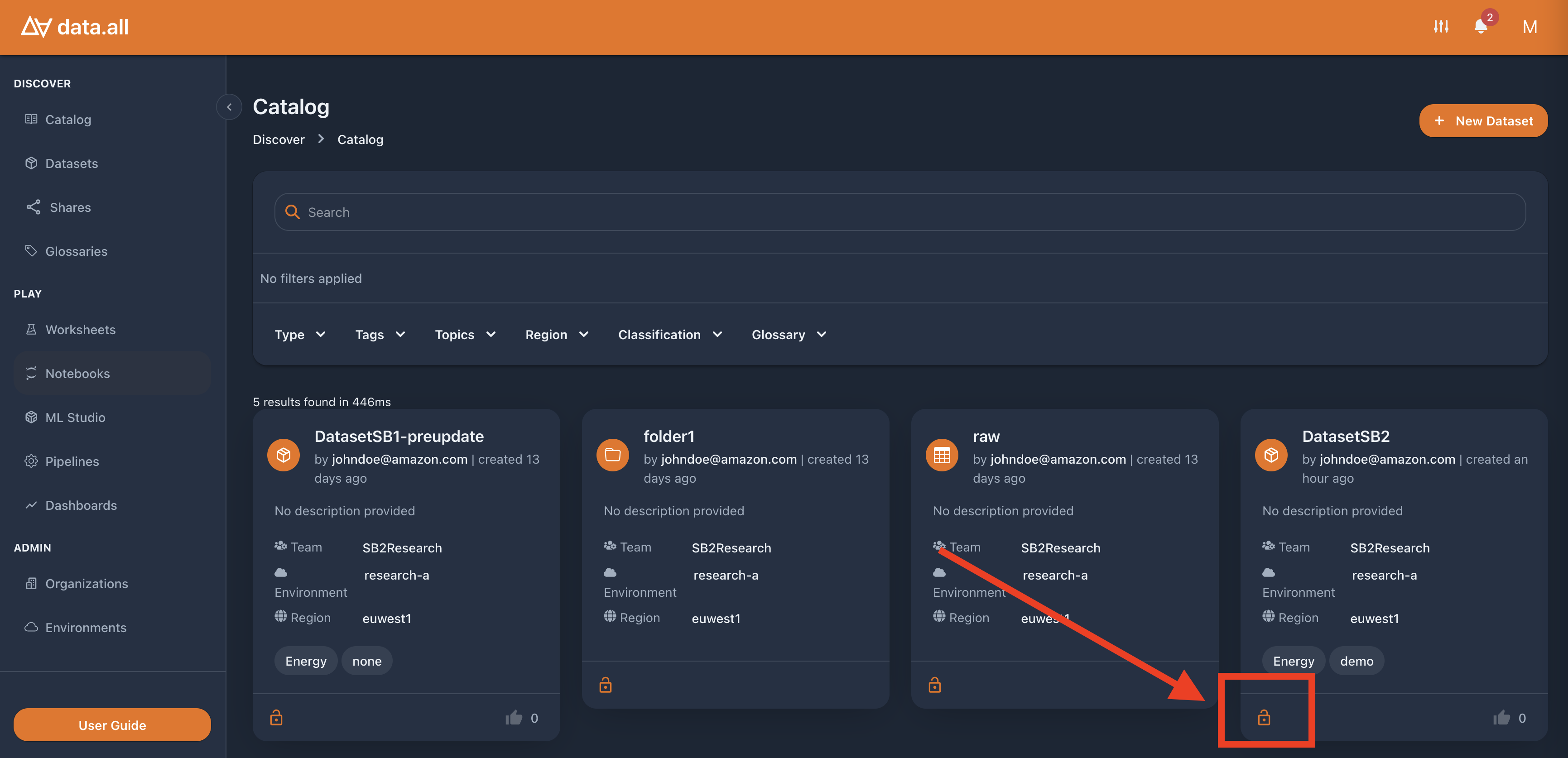Open Shares in the sidebar
Screen dimensions: 1568x758
click(113, 207)
